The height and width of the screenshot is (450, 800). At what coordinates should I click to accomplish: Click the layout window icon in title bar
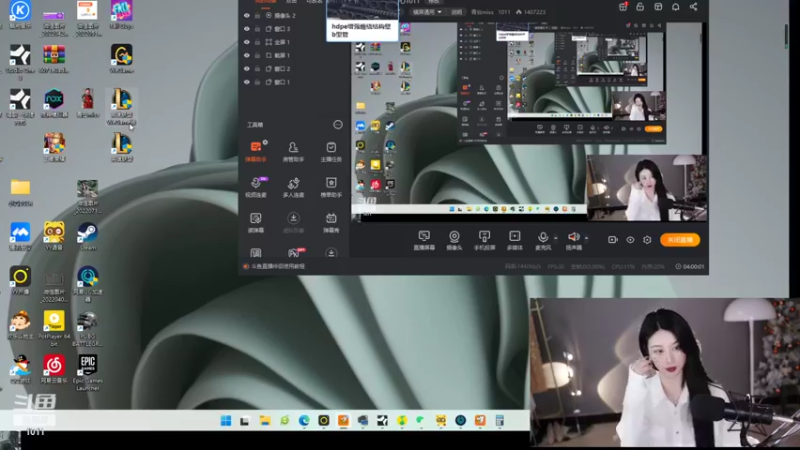[x=658, y=7]
